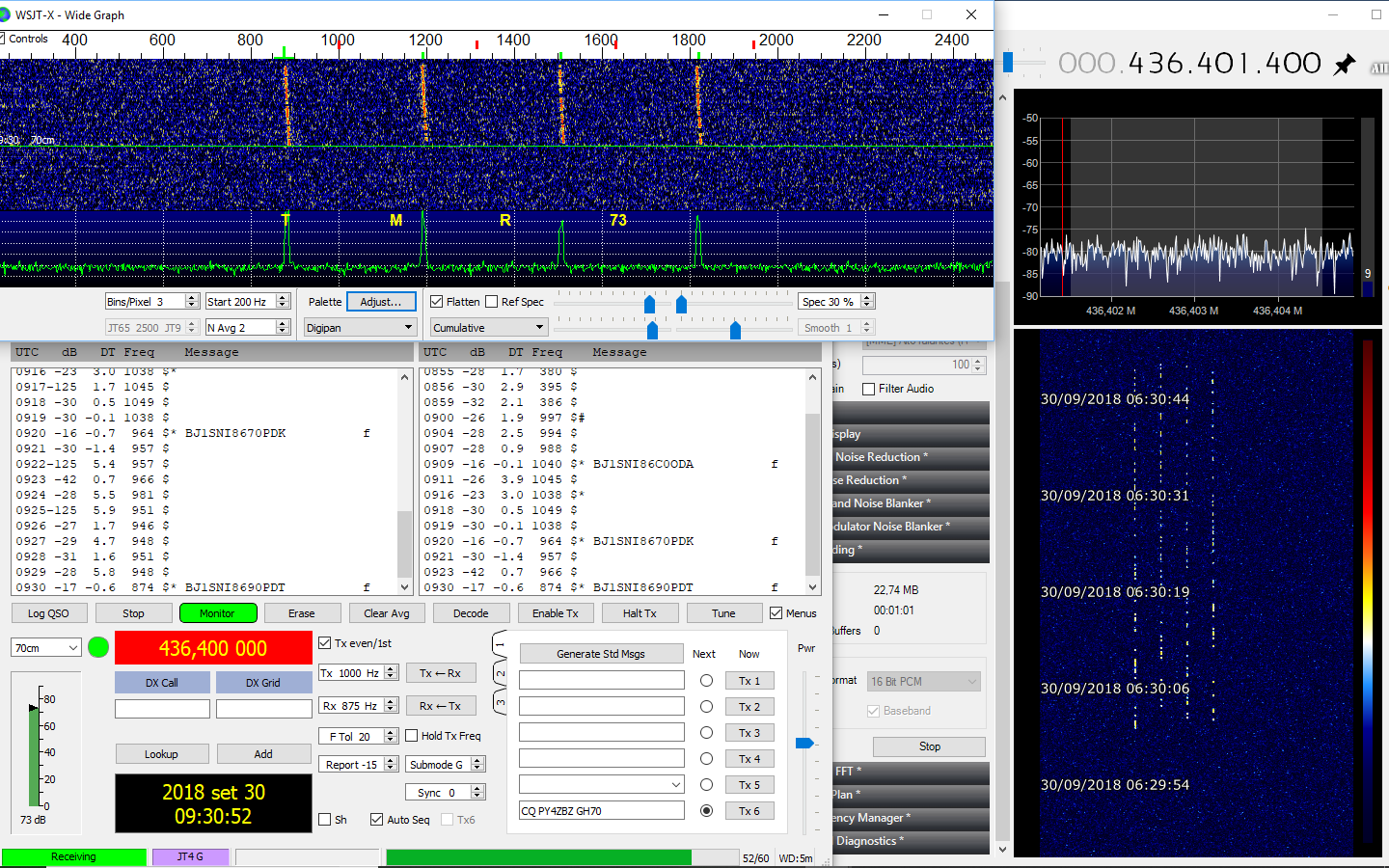Click the WSJT-X globe icon in title bar
The width and height of the screenshot is (1389, 868).
(x=5, y=14)
